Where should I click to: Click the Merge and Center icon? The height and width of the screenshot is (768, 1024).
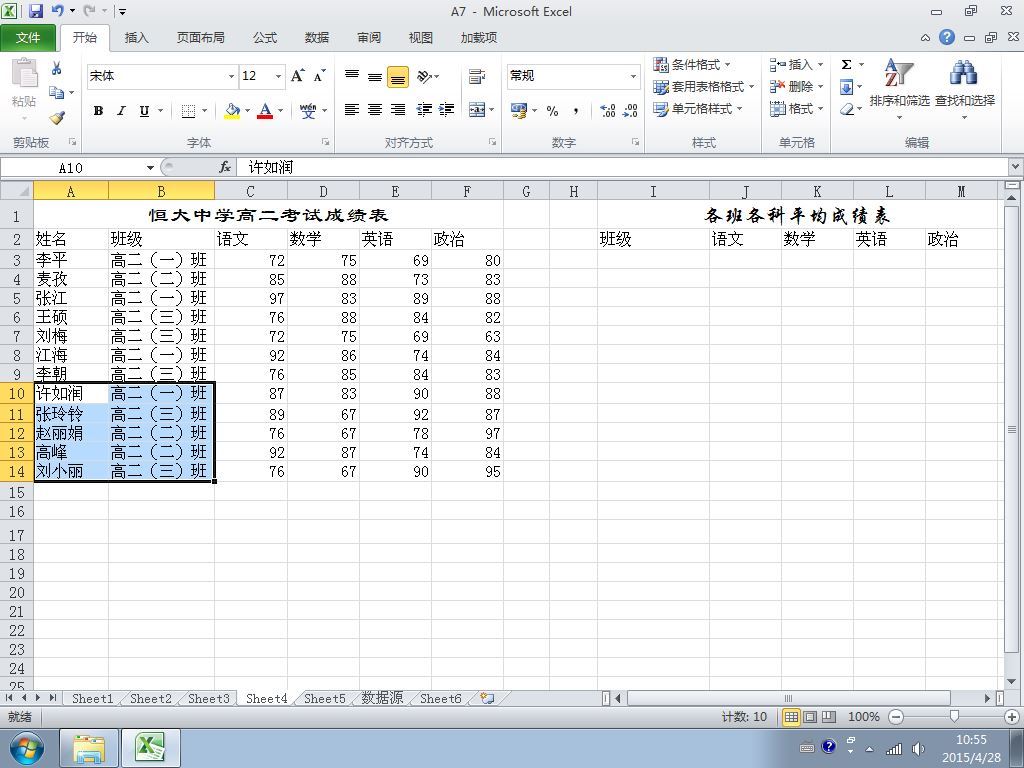(x=477, y=110)
